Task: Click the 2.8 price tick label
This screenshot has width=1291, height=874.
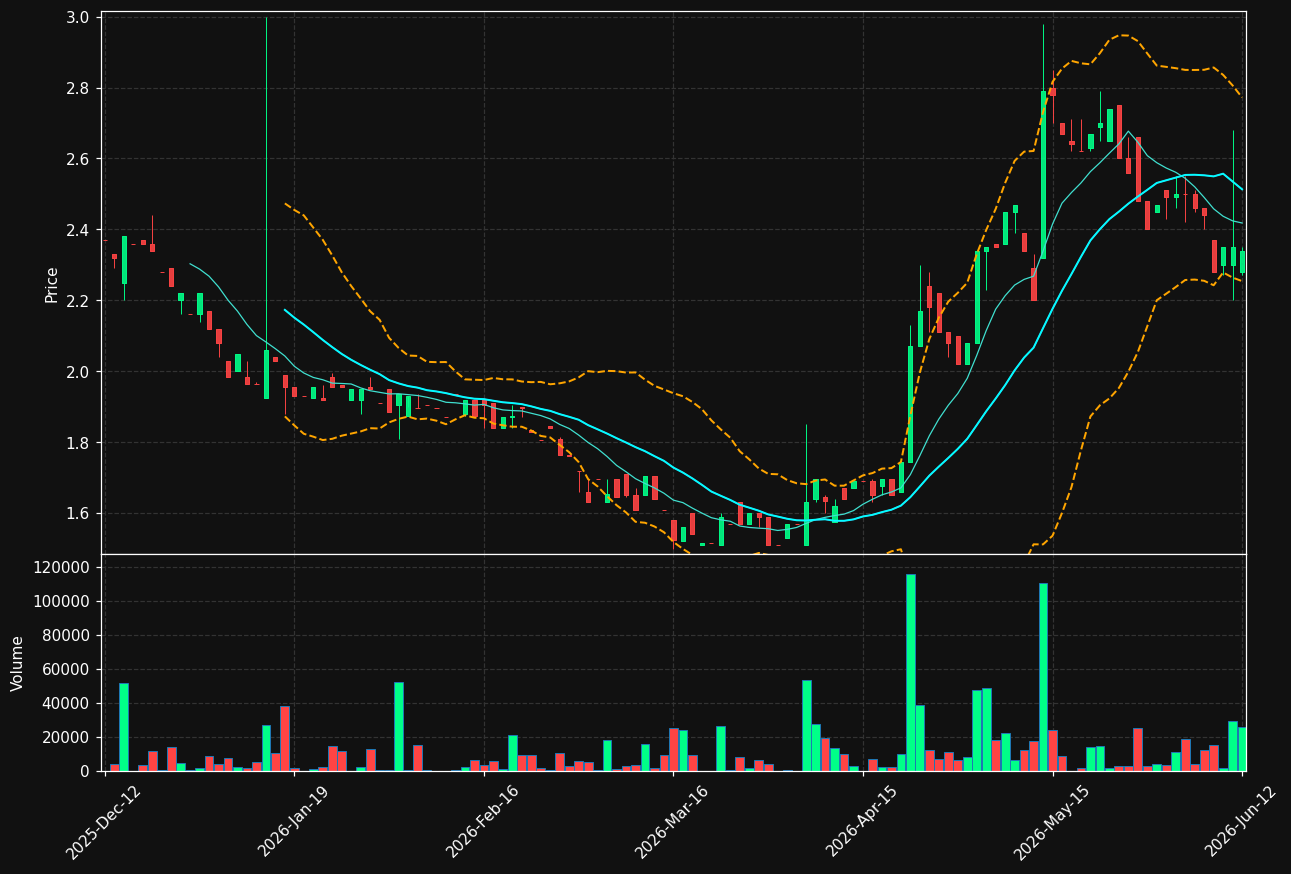Action: pos(80,89)
